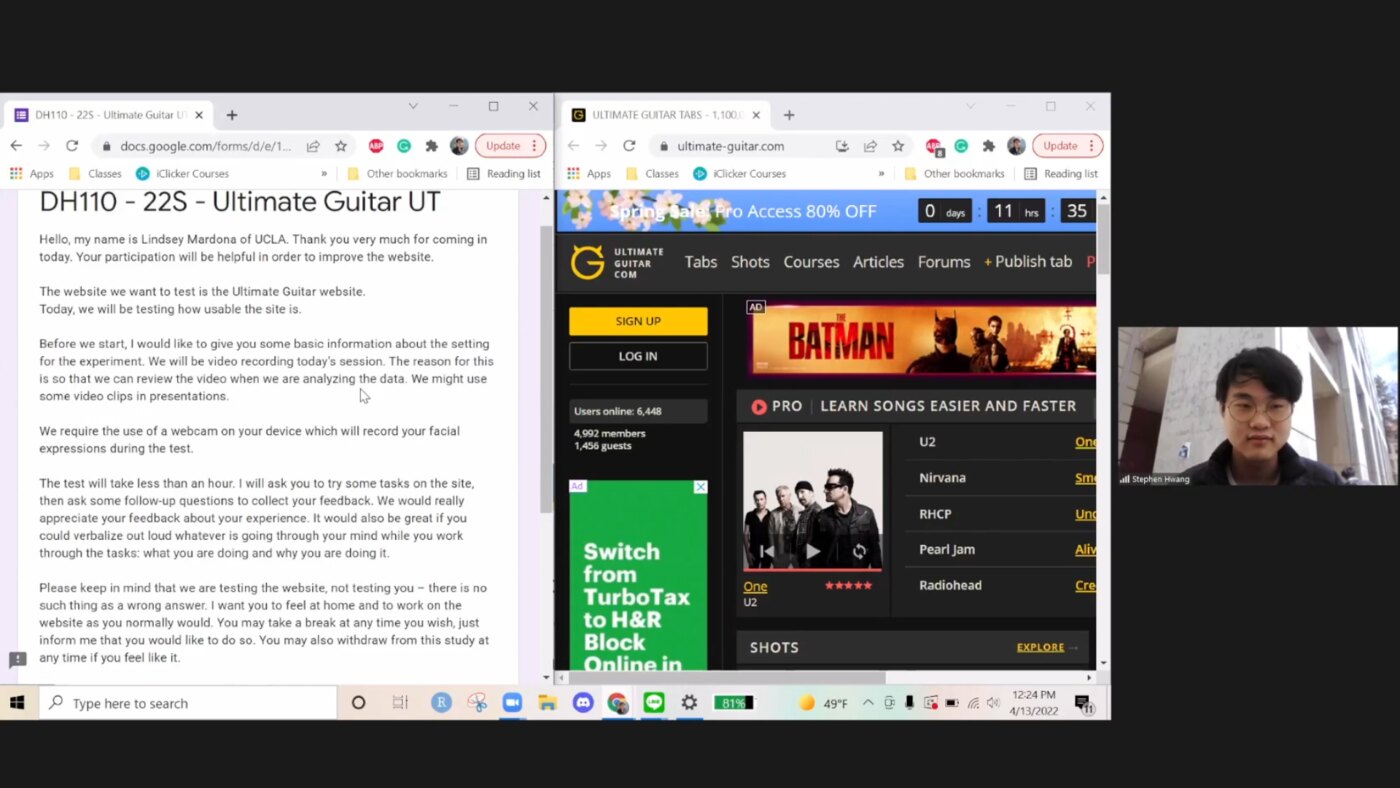Click install app icon in Ultimate Guitar address bar
Image resolution: width=1400 pixels, height=788 pixels.
pyautogui.click(x=842, y=146)
